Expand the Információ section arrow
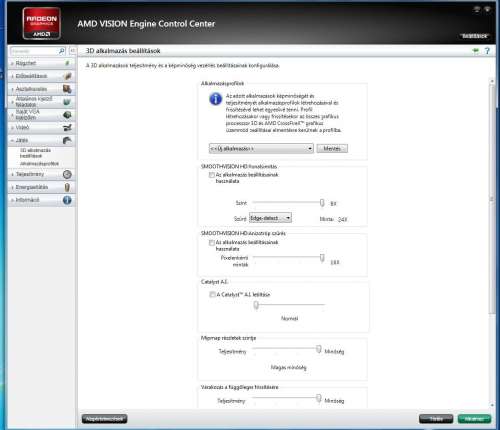The height and width of the screenshot is (430, 500). coord(12,200)
